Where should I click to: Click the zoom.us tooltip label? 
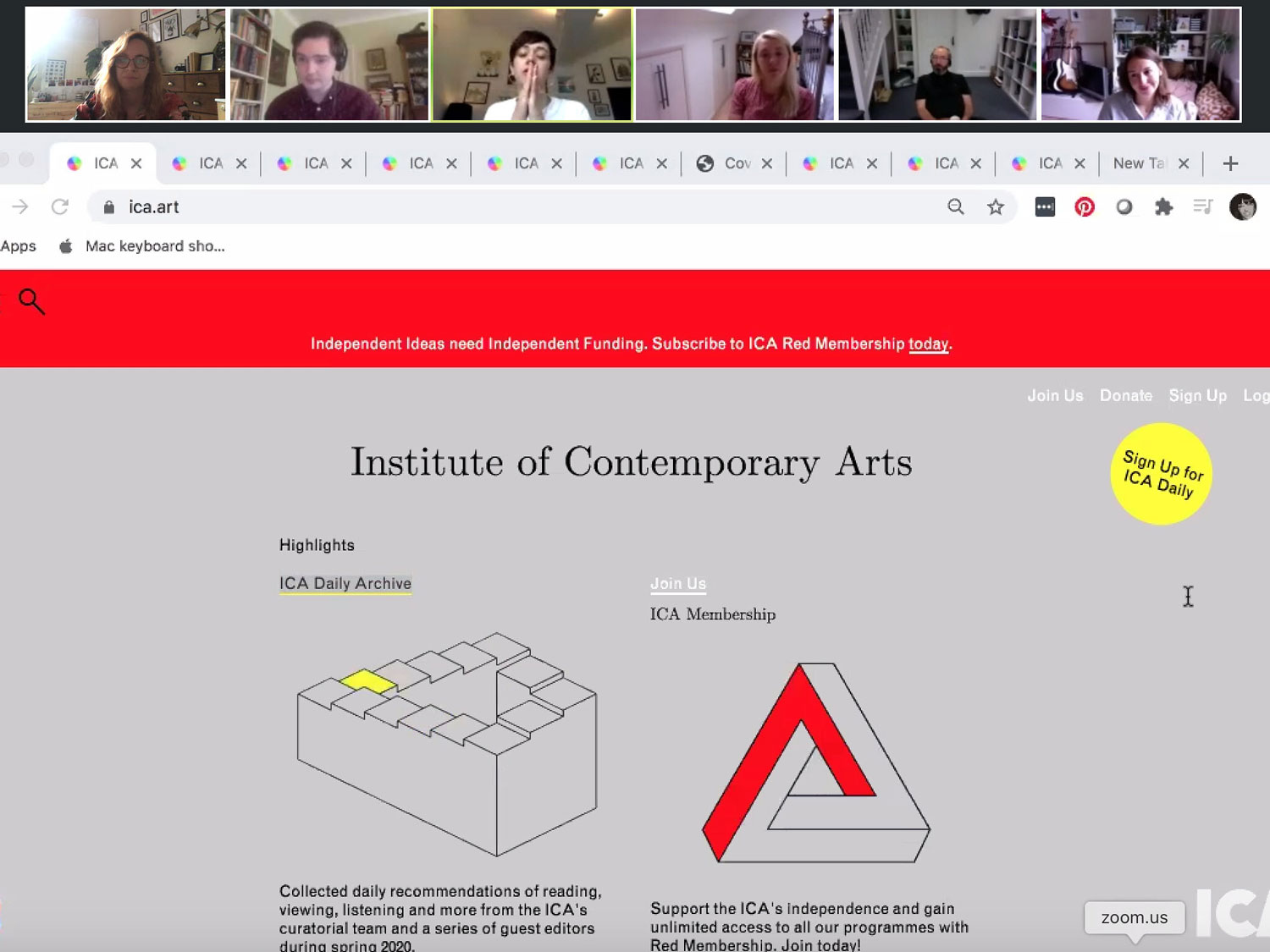[1135, 917]
